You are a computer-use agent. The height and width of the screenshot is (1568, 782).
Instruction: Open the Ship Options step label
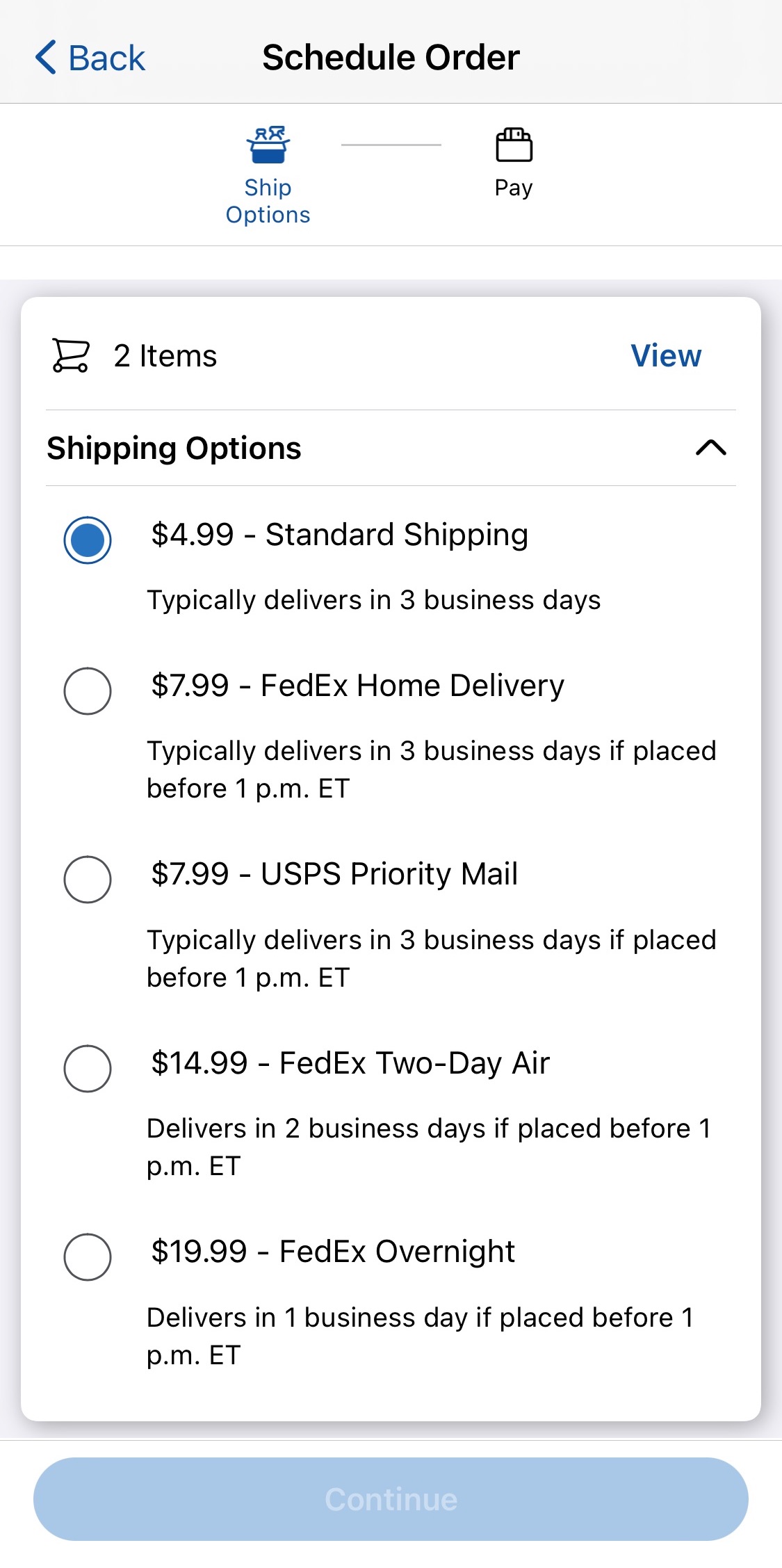coord(268,201)
